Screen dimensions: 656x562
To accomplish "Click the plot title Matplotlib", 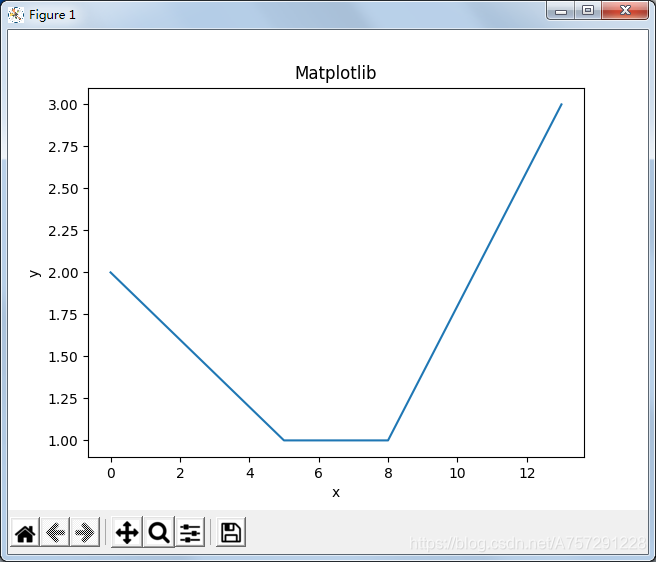I will pos(336,73).
